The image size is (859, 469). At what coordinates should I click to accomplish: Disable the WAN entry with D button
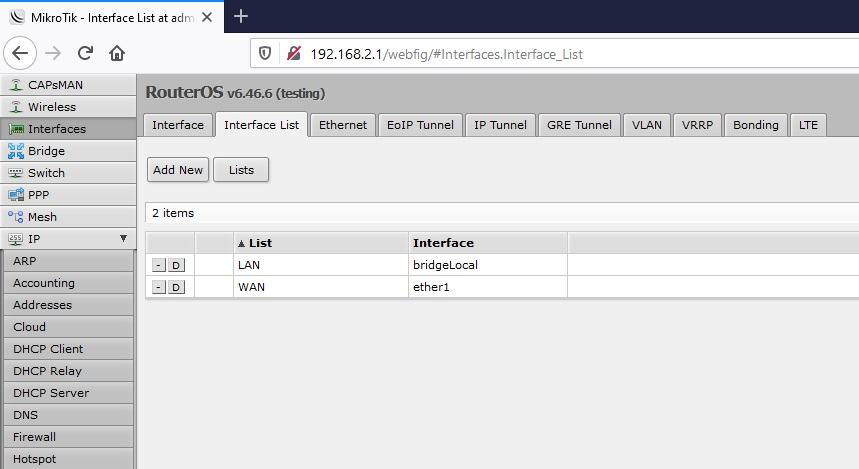pos(176,287)
